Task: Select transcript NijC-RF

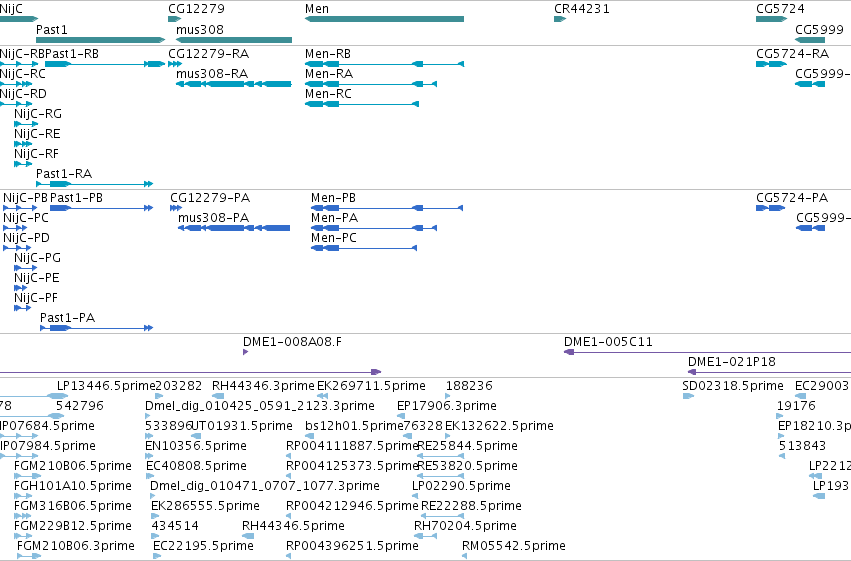Action: pos(23,164)
